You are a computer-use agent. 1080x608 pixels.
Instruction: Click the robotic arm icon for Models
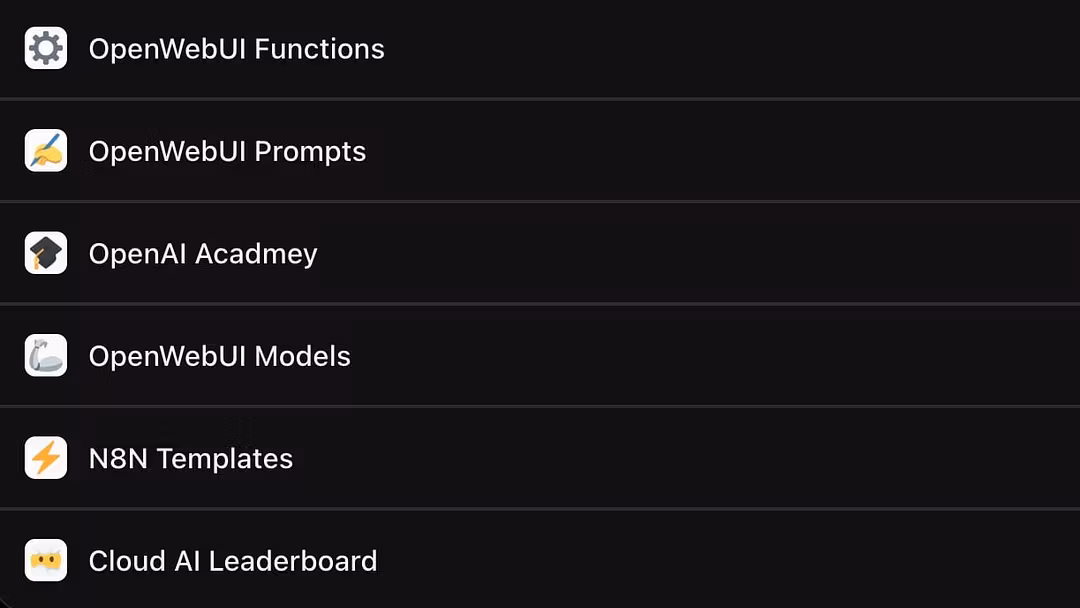pos(46,355)
